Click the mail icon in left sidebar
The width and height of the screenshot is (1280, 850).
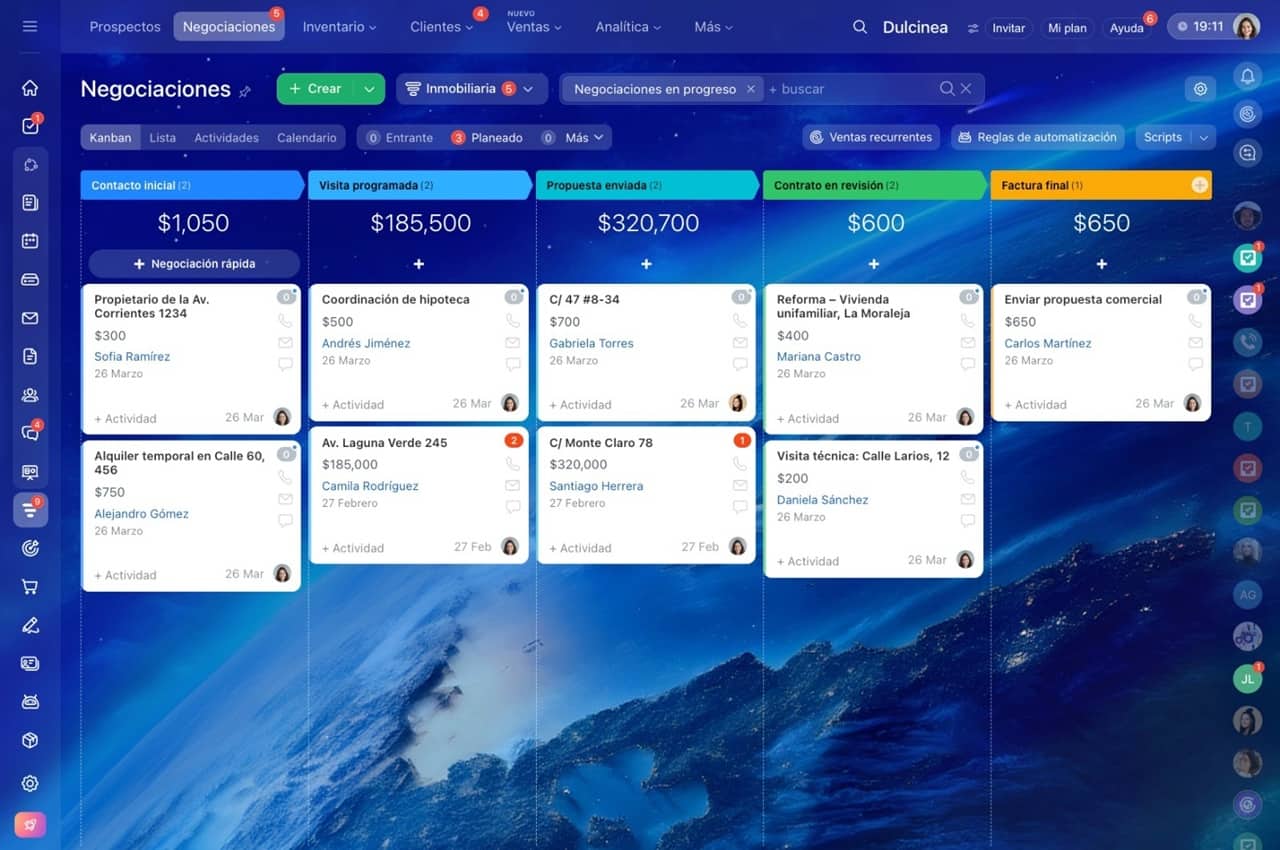coord(30,318)
